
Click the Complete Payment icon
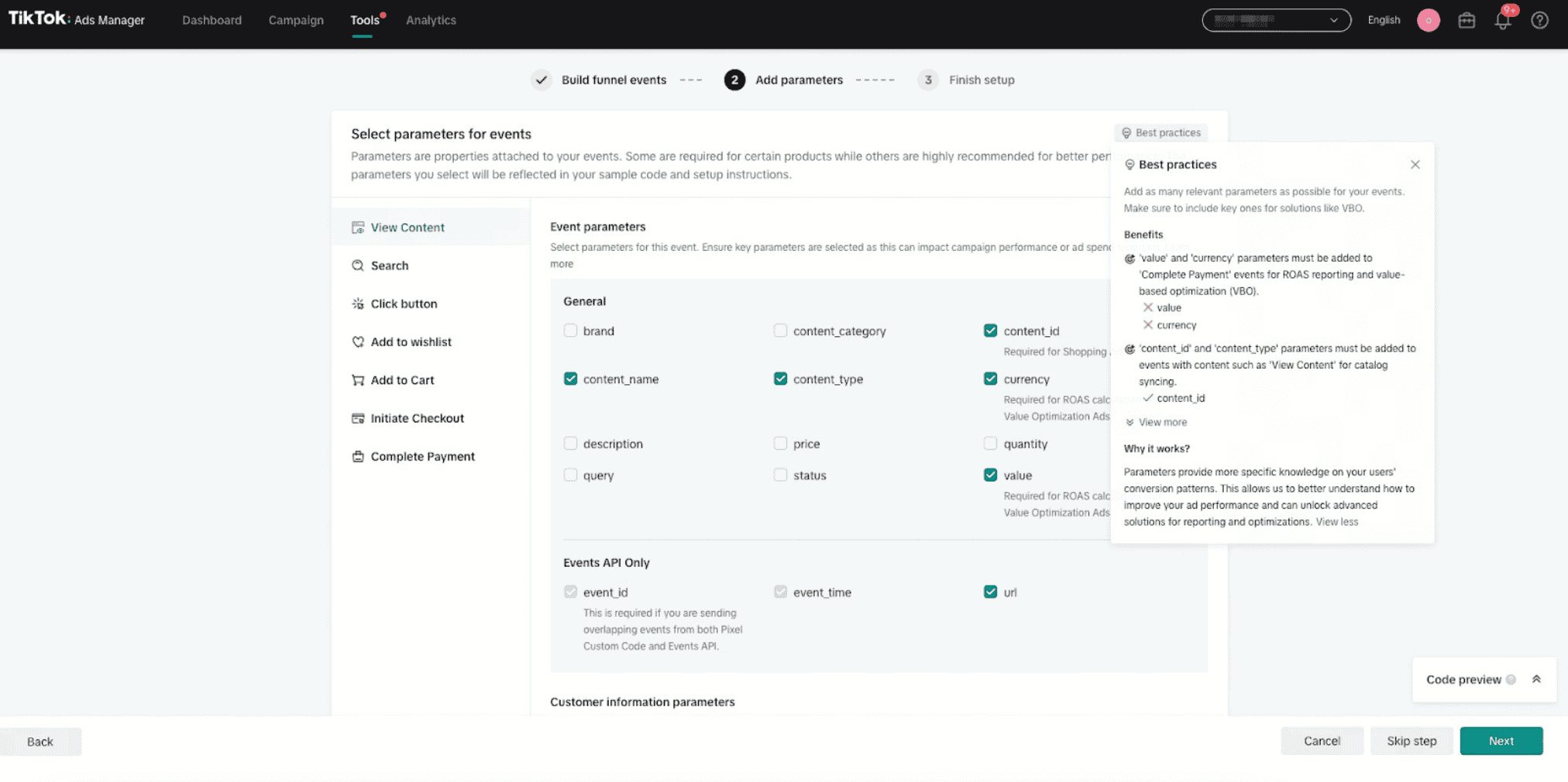[x=358, y=457]
